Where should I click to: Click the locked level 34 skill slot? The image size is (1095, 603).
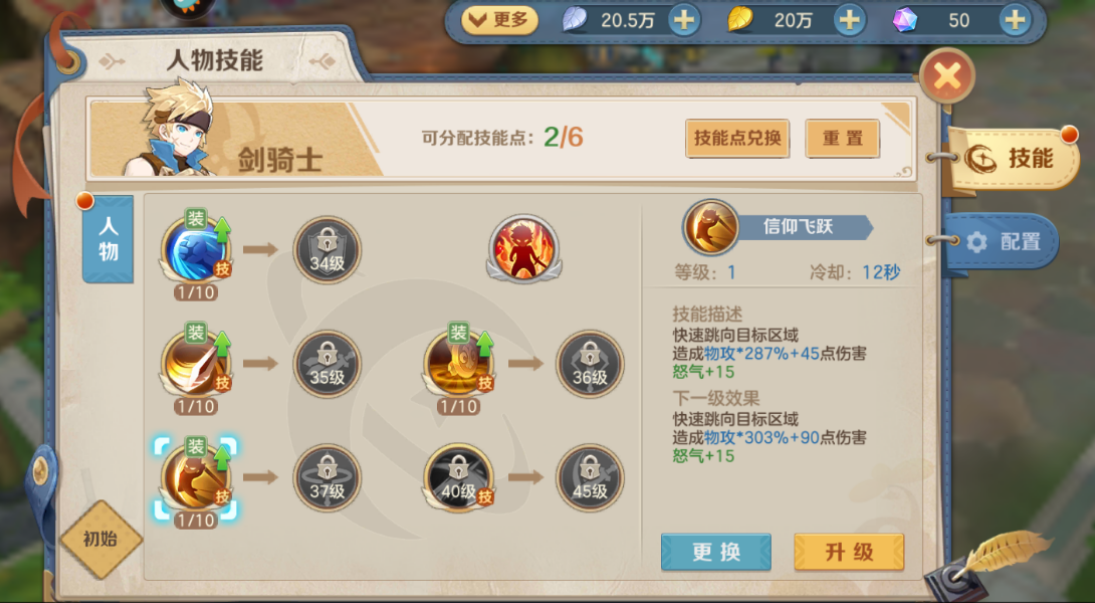(x=327, y=249)
